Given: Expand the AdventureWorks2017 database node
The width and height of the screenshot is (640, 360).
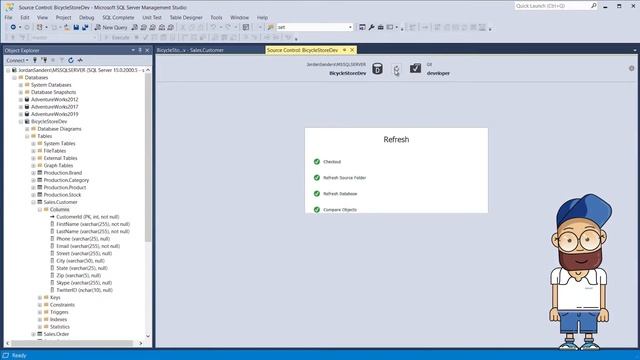Looking at the screenshot, I should click(x=21, y=107).
